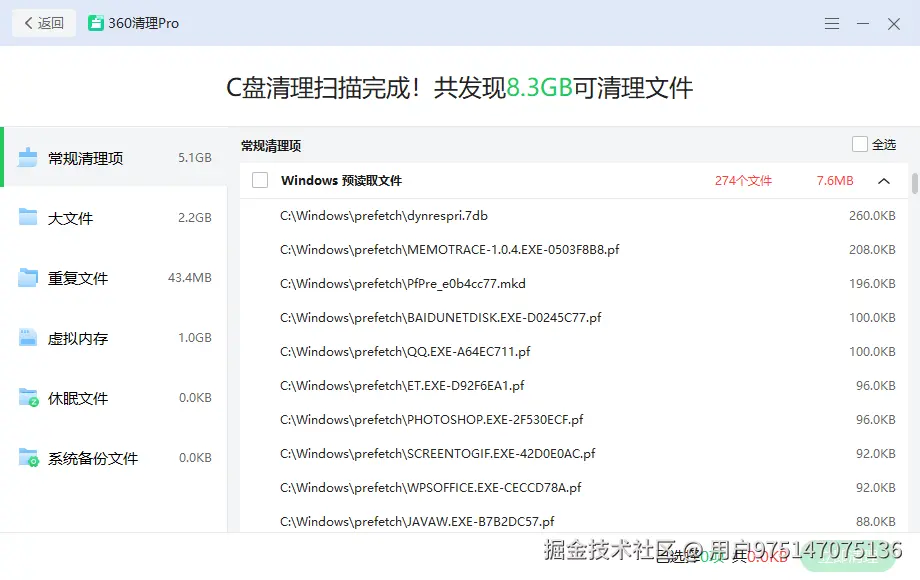Click the folder icon beside 常规清理项
This screenshot has width=920, height=580.
coord(28,157)
